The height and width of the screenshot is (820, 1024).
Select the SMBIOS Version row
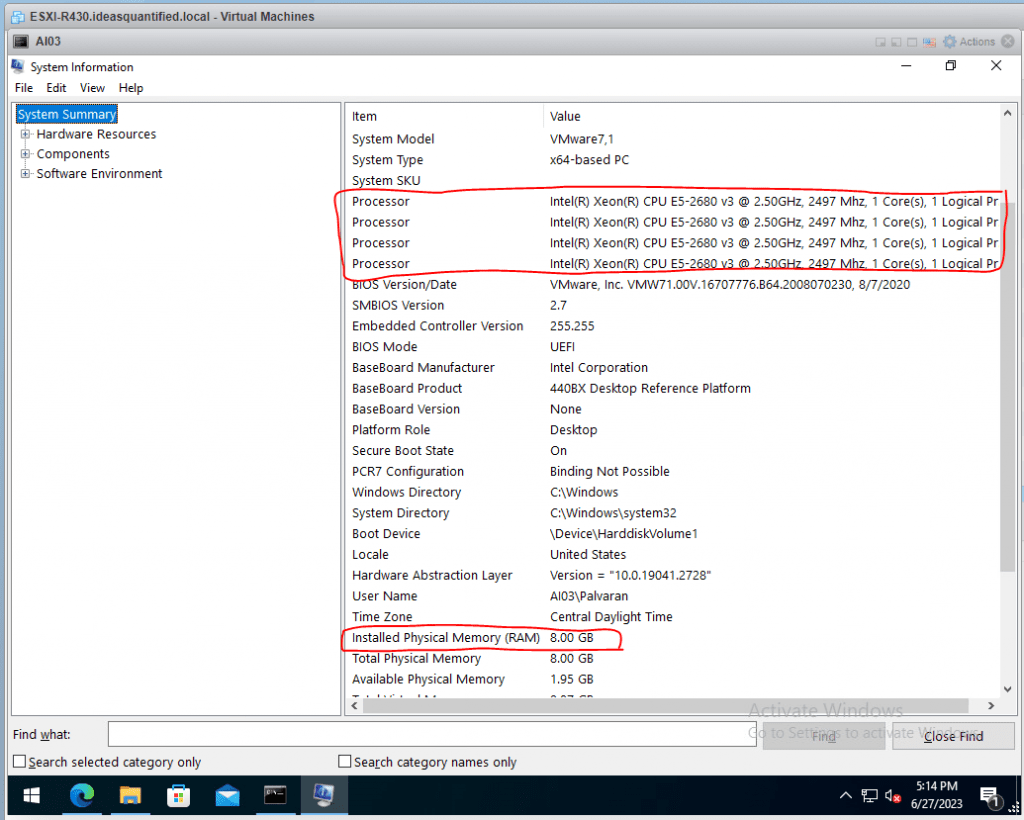[673, 306]
